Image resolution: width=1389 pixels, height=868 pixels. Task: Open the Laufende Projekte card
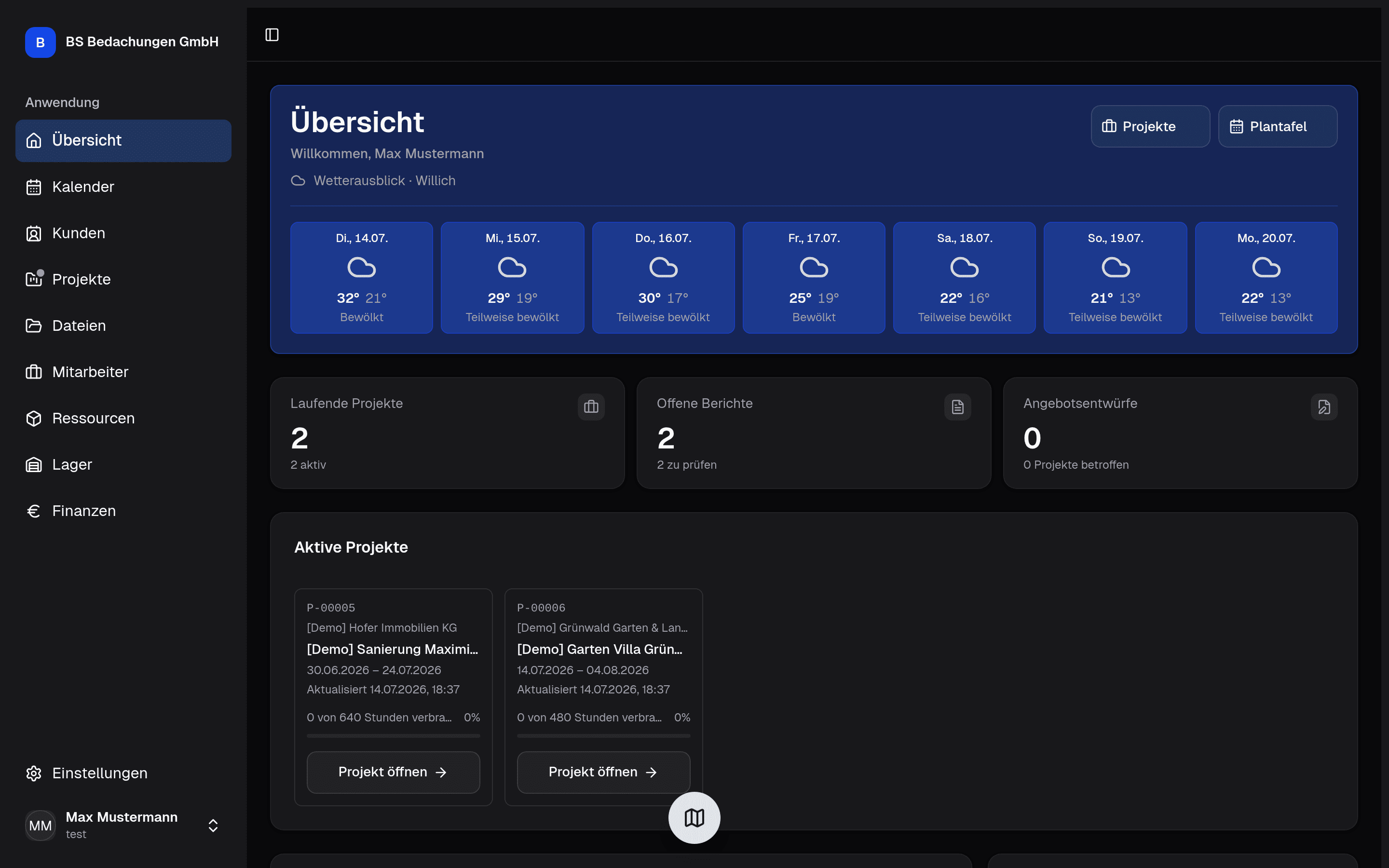[448, 433]
